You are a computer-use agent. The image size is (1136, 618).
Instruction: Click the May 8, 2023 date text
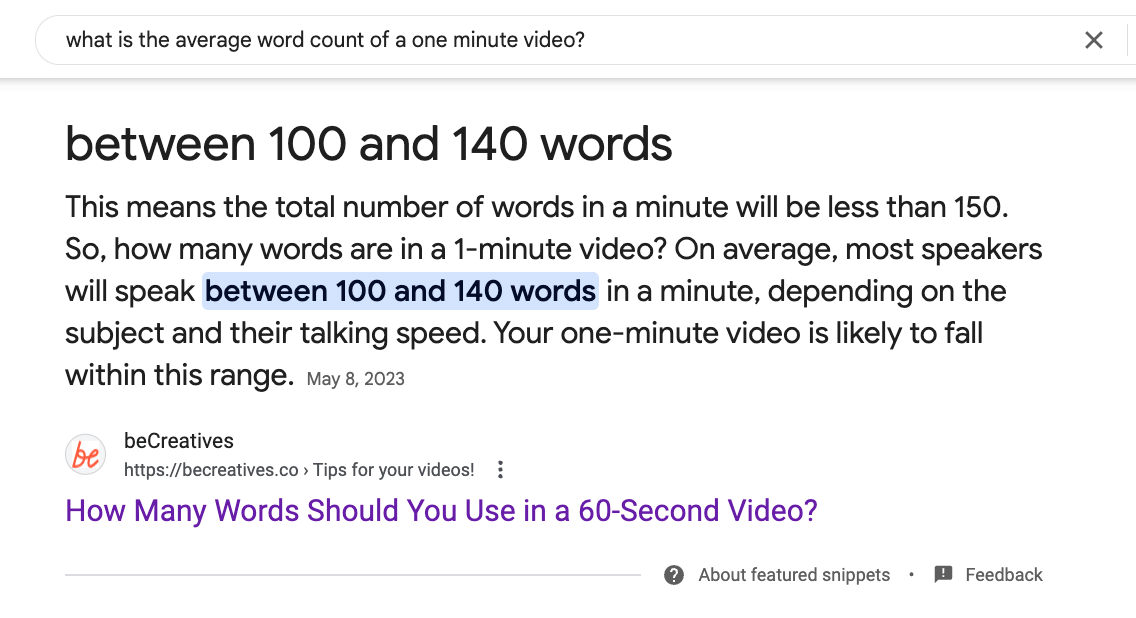coord(355,378)
